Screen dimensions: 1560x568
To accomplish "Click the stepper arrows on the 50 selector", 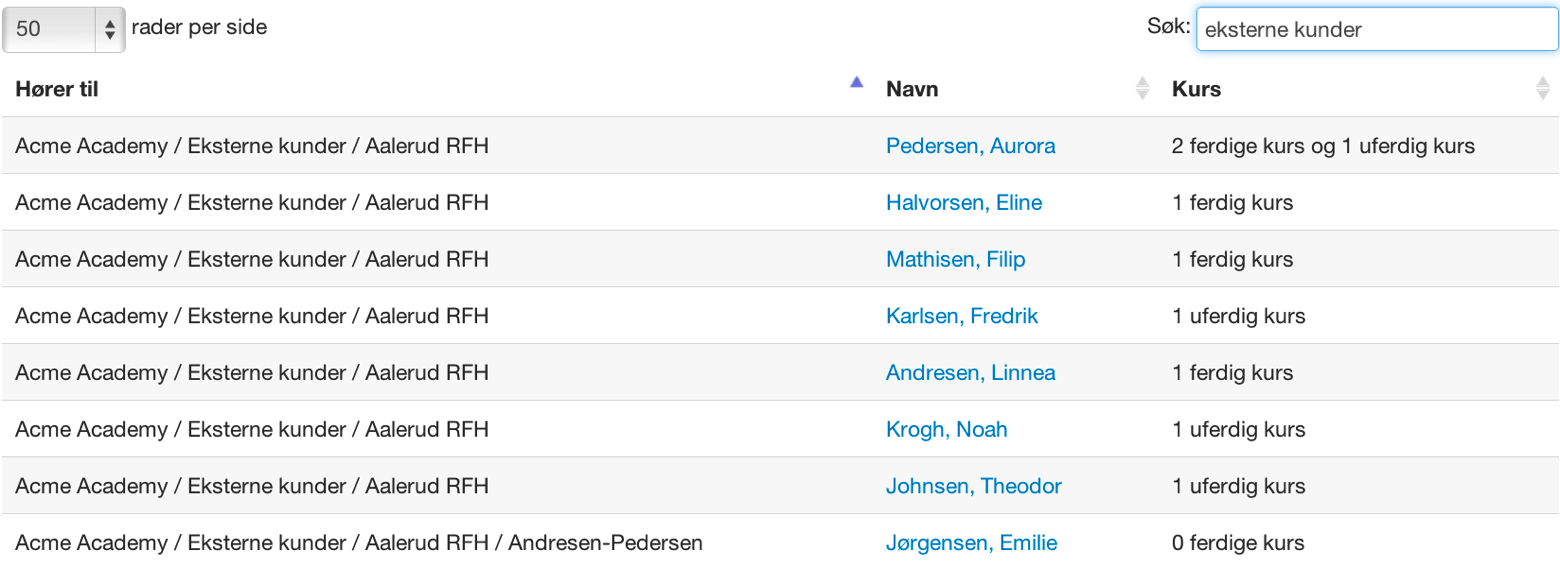I will pos(110,29).
